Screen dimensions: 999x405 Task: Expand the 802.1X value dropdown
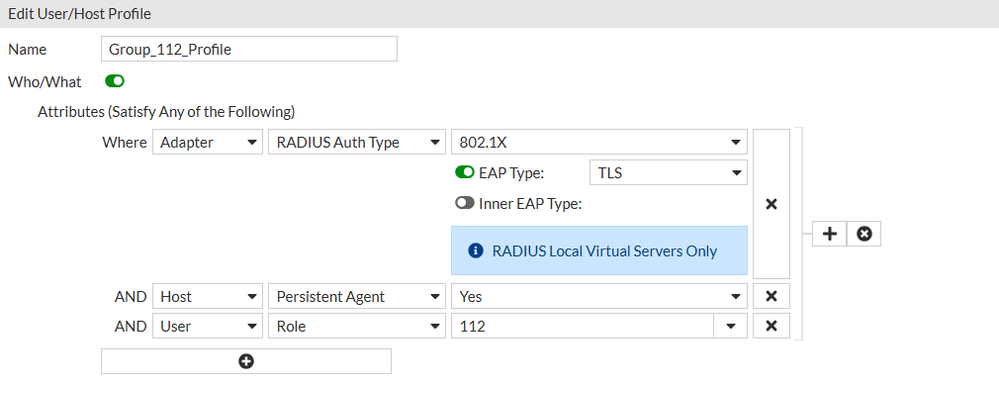599,143
